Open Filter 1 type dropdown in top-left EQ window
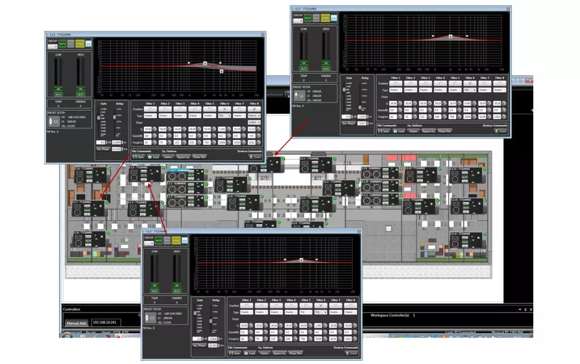This screenshot has height=364, width=580. tap(150, 116)
